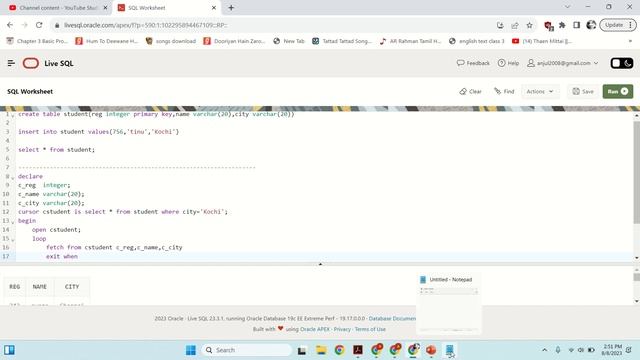Click the code editor vertical scrollbar
Image resolution: width=640 pixels, height=360 pixels.
click(x=636, y=173)
